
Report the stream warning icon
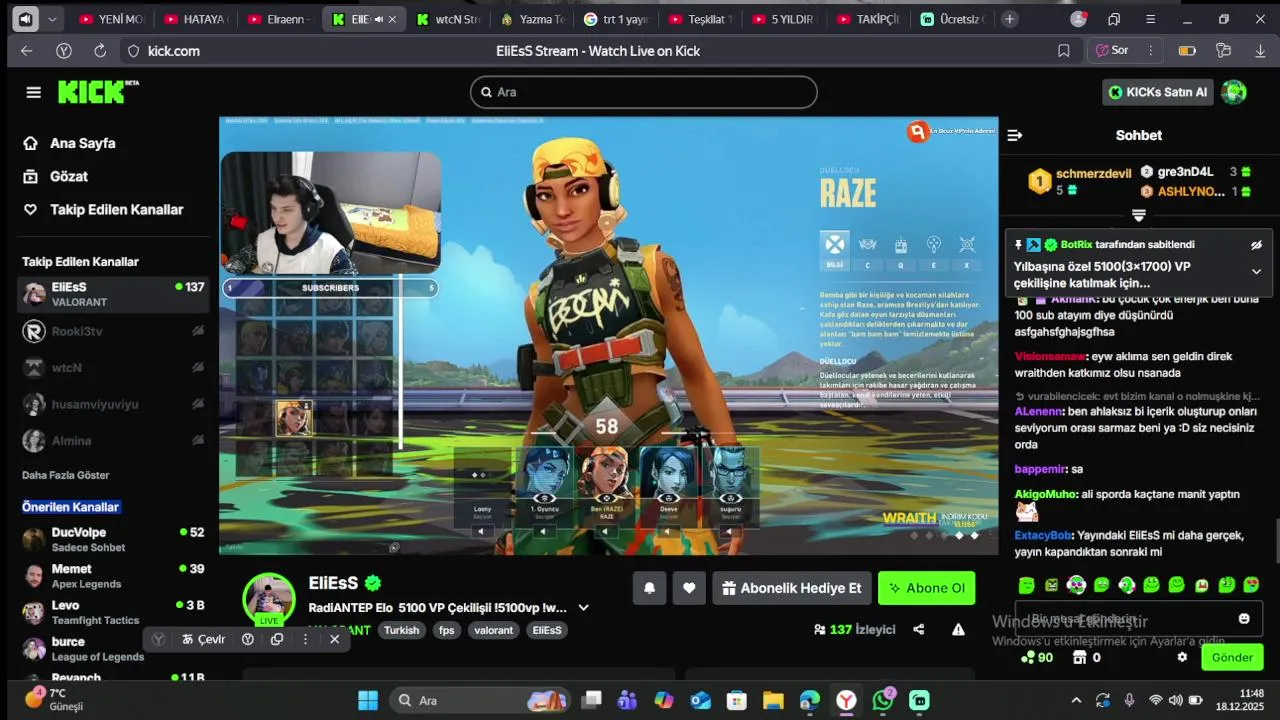pyautogui.click(x=958, y=629)
